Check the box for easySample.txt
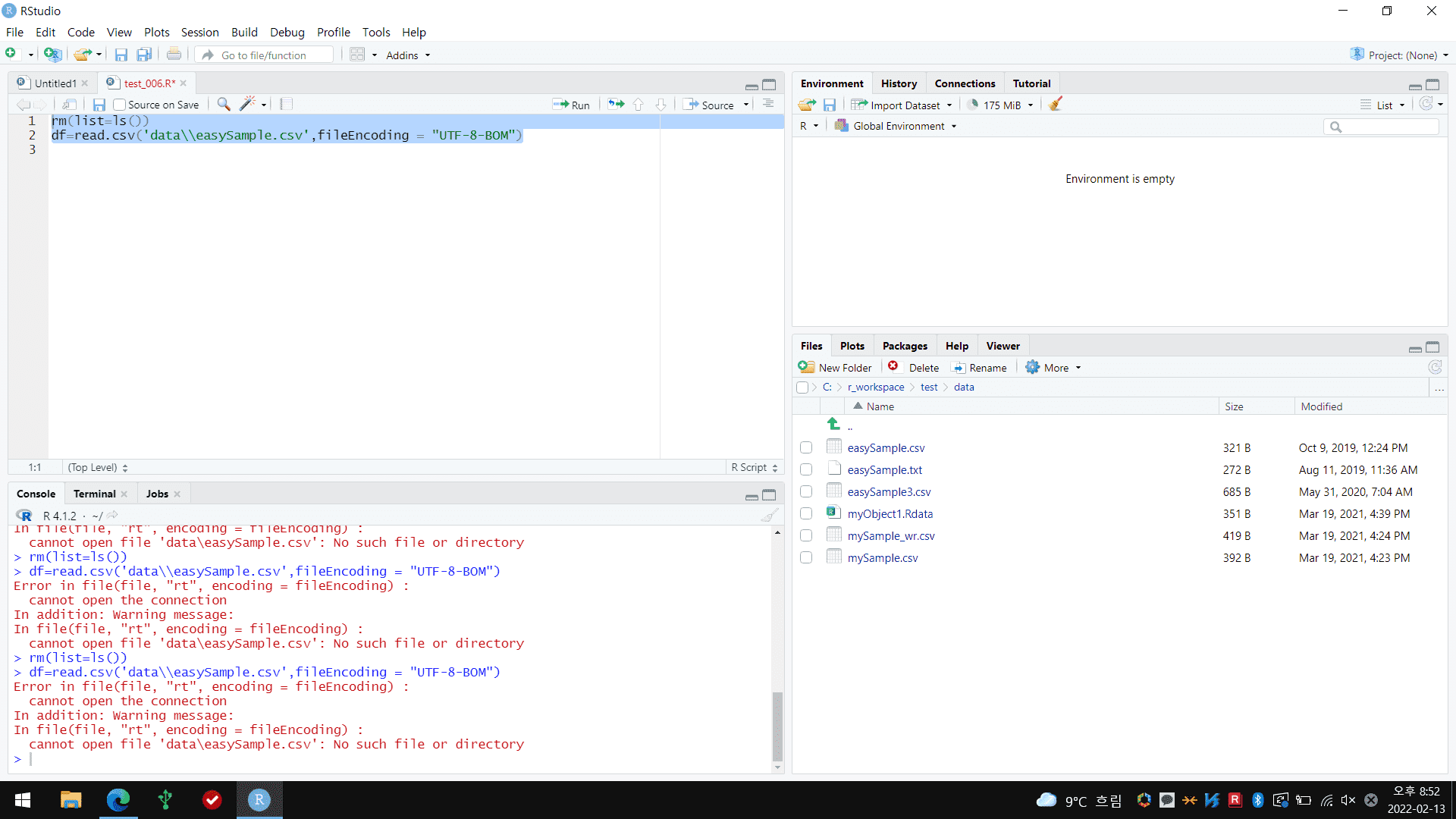The image size is (1456, 819). click(806, 470)
